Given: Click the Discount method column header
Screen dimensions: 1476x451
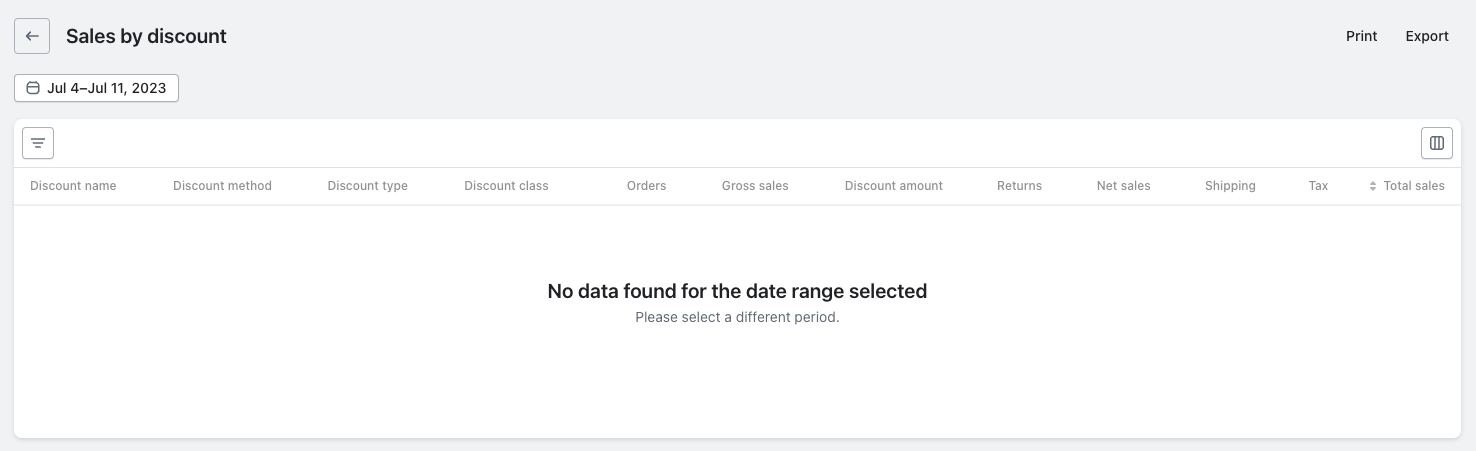Looking at the screenshot, I should click(x=222, y=186).
